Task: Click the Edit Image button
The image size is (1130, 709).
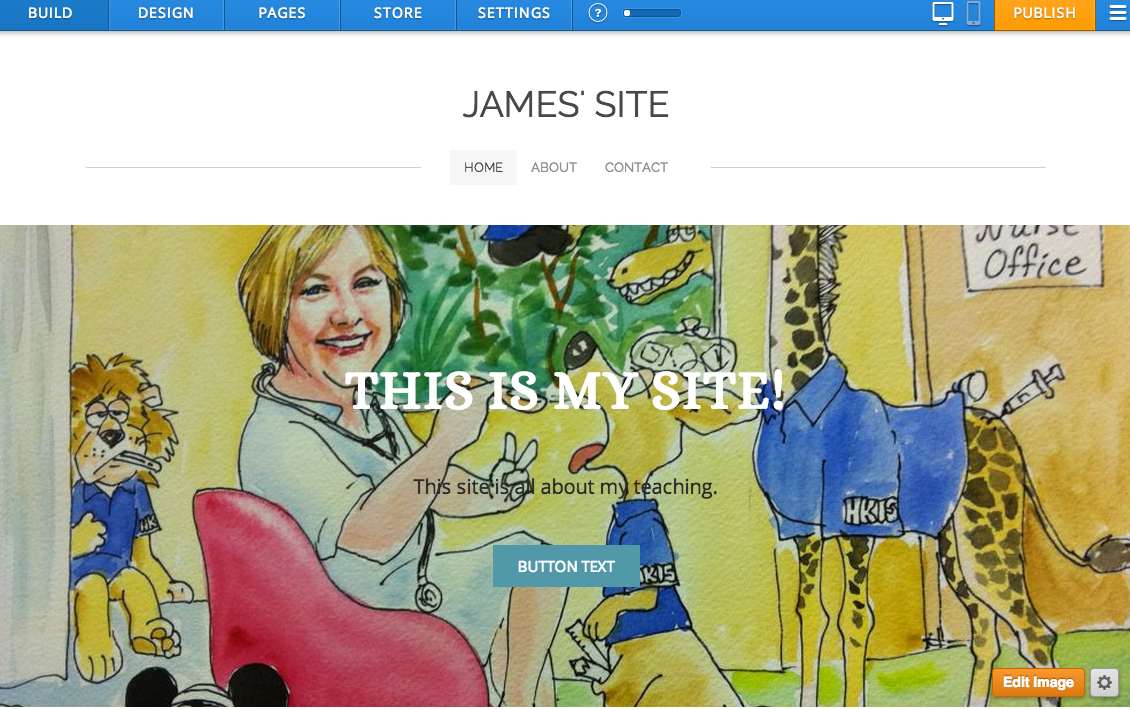Action: pos(1038,682)
